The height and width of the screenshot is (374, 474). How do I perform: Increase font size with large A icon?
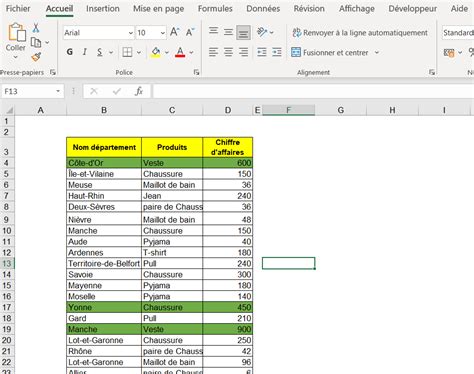point(174,32)
